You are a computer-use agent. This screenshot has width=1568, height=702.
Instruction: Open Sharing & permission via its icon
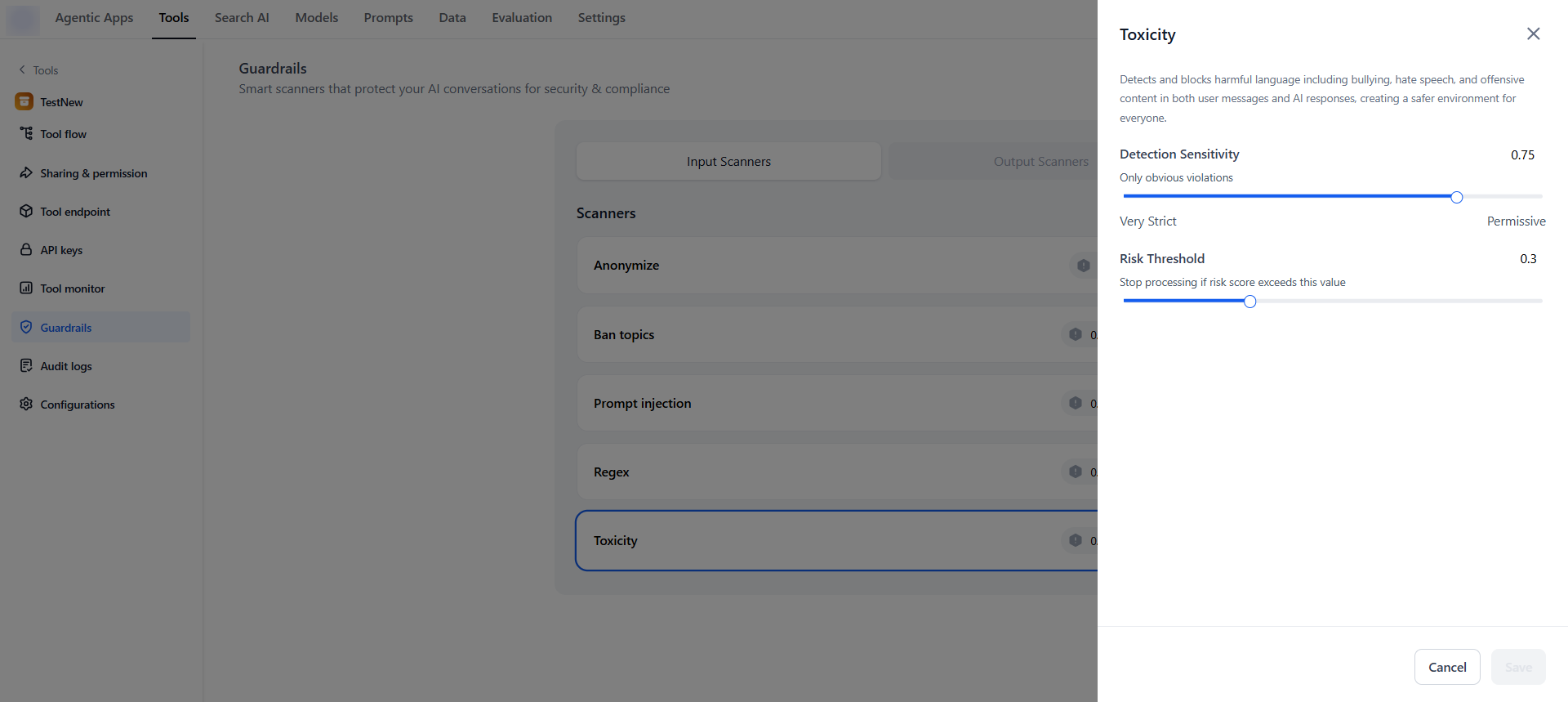[x=26, y=173]
